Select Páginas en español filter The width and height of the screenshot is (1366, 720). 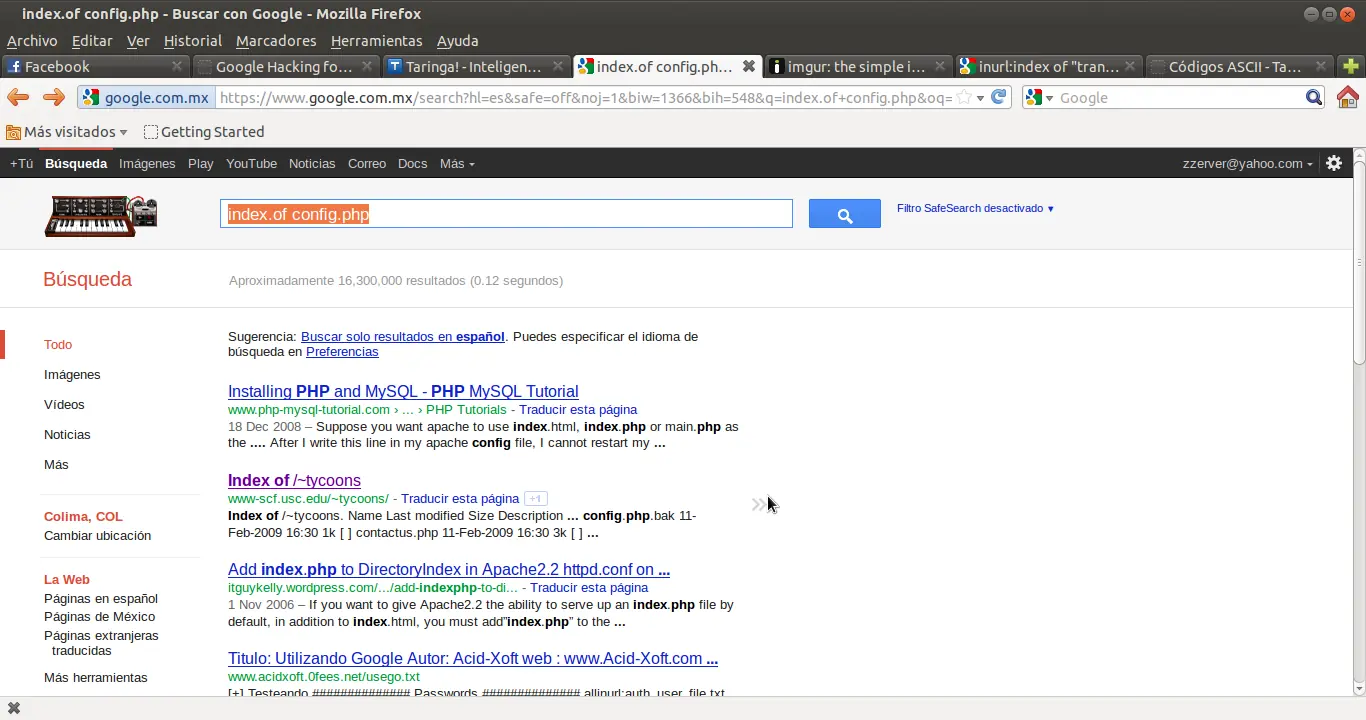tap(101, 598)
